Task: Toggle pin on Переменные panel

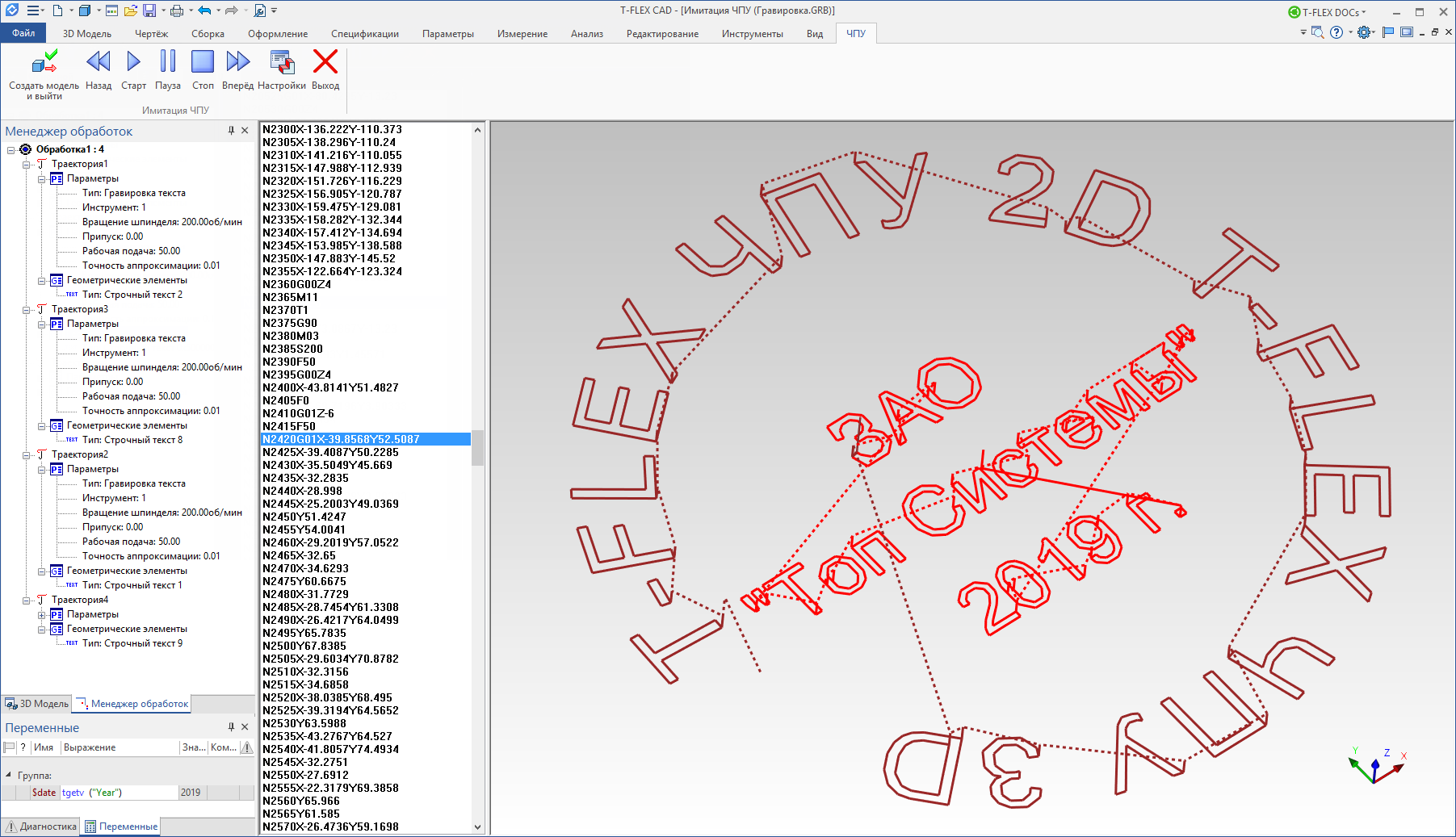Action: coord(231,727)
